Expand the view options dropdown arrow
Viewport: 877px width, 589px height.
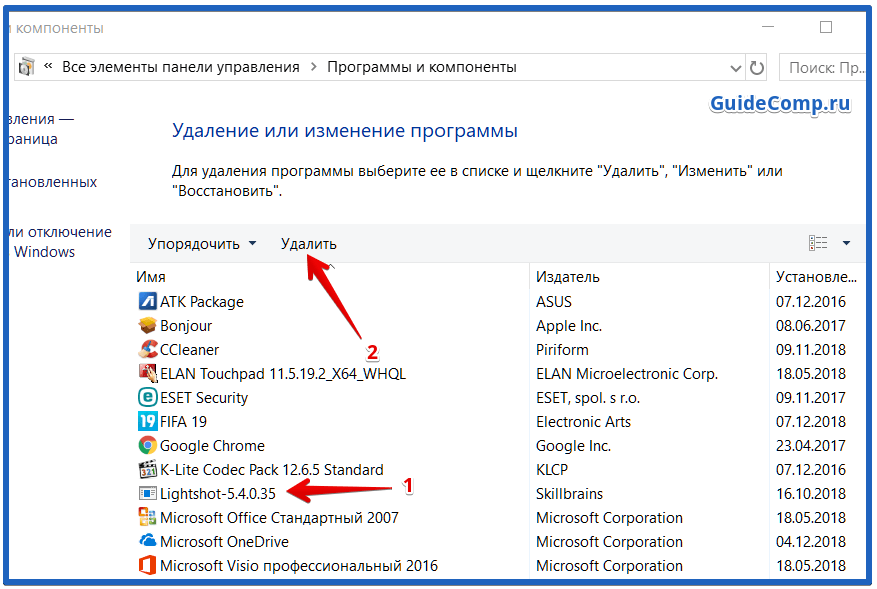click(846, 243)
